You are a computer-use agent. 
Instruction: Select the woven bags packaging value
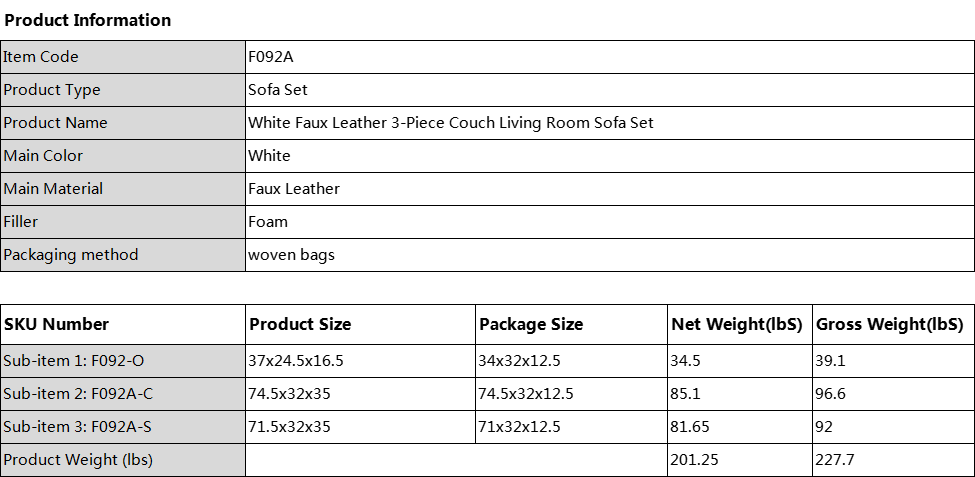coord(291,255)
